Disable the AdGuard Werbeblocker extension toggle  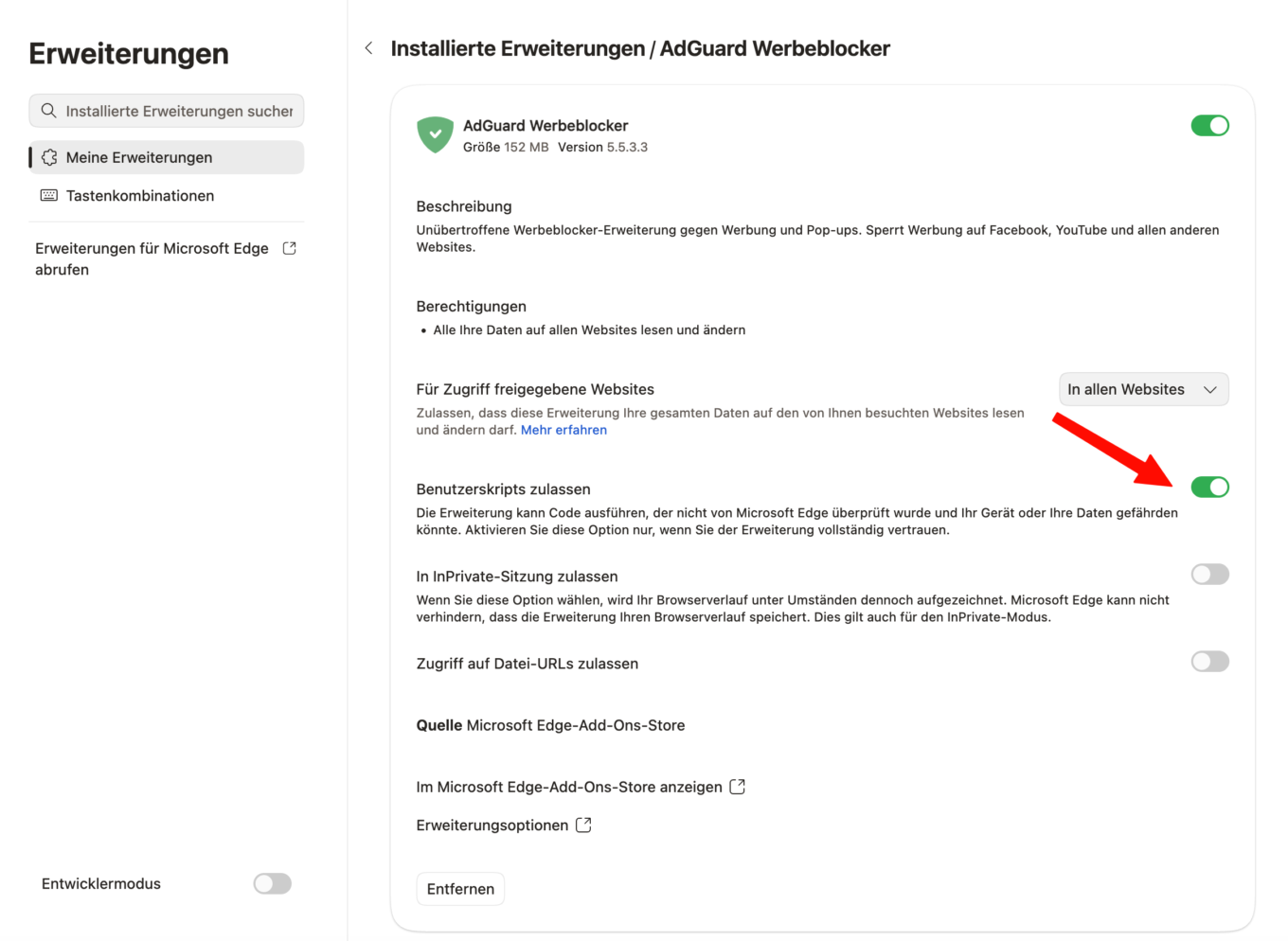1209,125
